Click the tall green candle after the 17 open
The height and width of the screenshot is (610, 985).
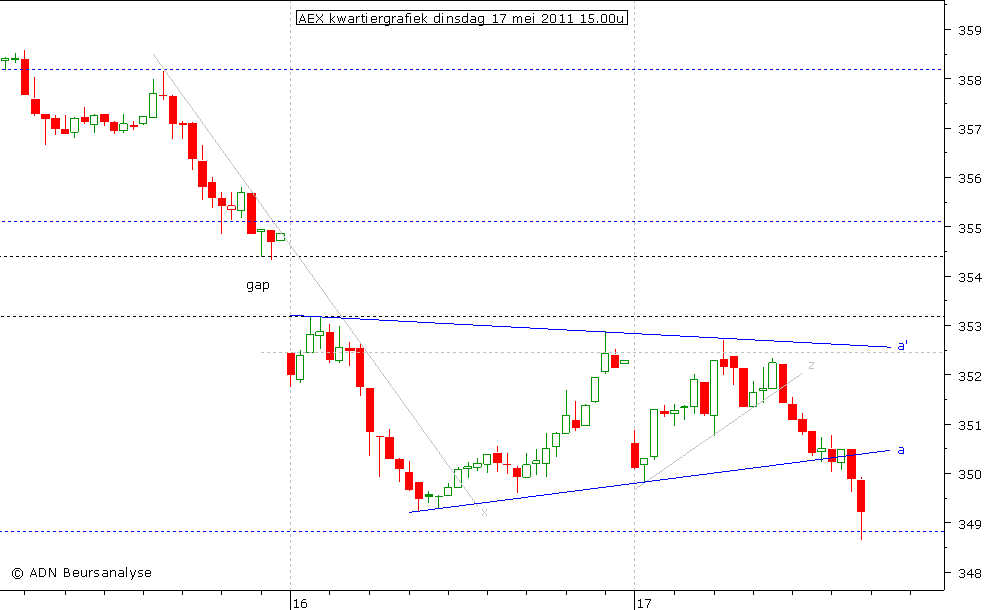654,433
